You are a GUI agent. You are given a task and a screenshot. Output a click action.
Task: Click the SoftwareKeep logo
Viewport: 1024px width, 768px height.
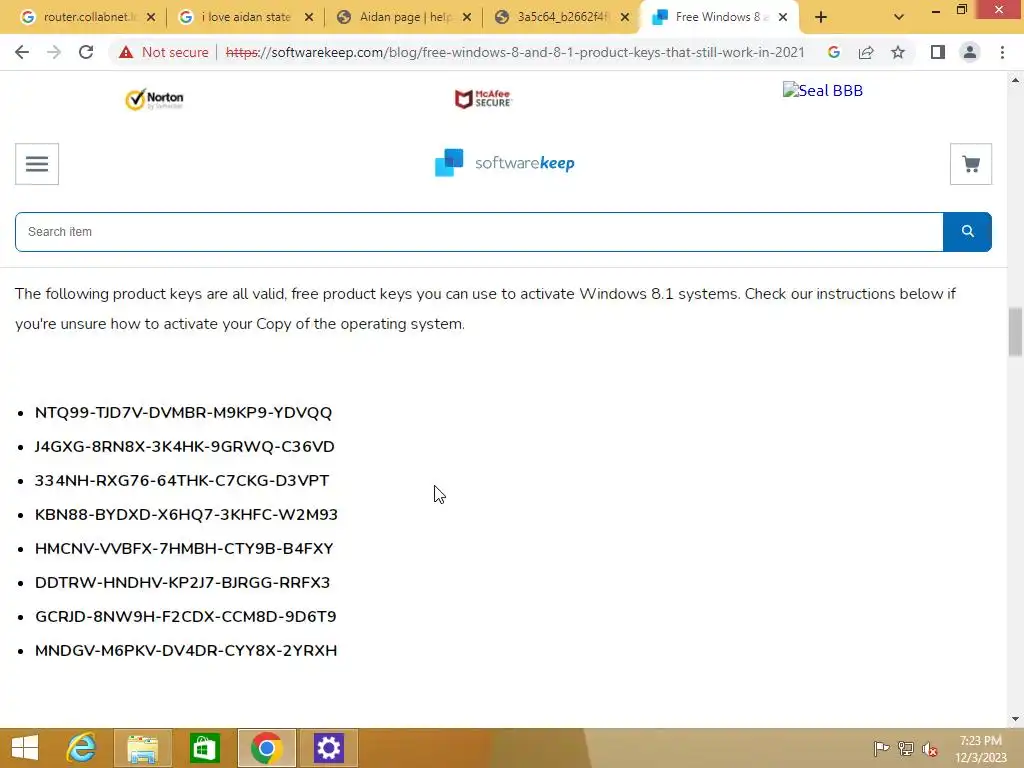tap(505, 163)
